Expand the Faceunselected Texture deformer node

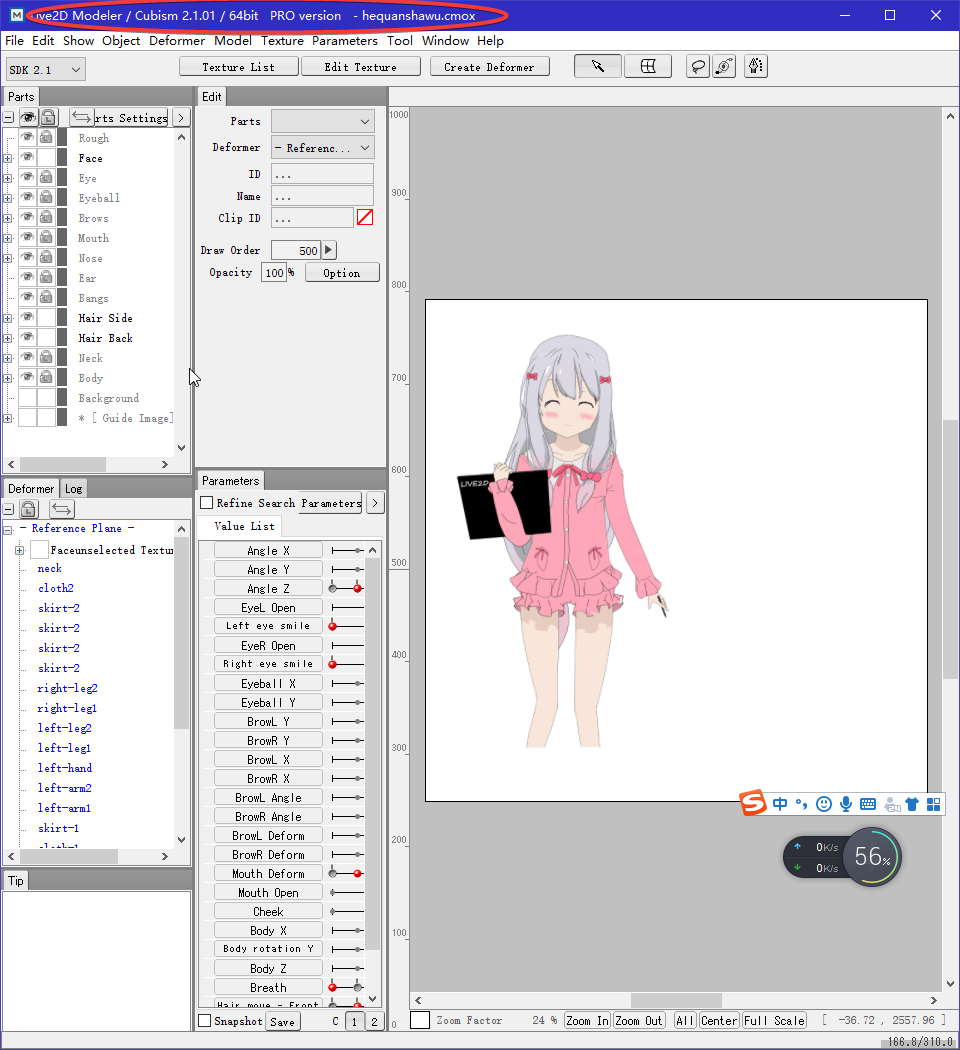coord(19,550)
